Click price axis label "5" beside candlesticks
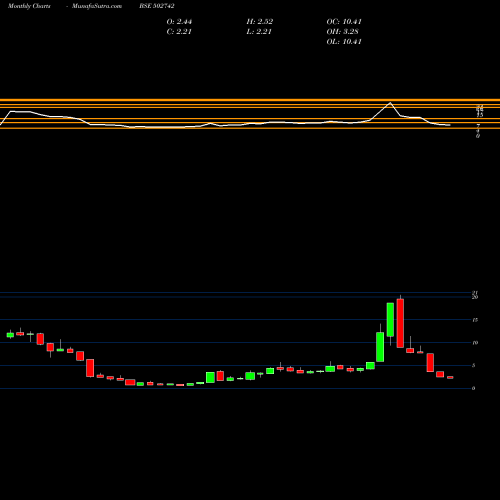This screenshot has height=500, width=500. (474, 366)
